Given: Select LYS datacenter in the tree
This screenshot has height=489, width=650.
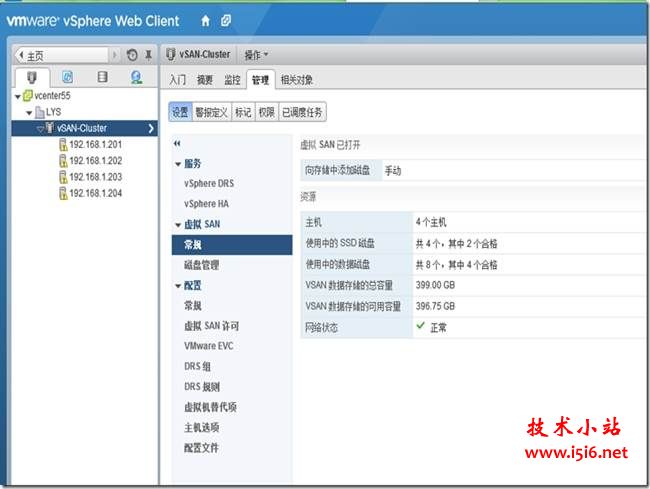Looking at the screenshot, I should 53,112.
